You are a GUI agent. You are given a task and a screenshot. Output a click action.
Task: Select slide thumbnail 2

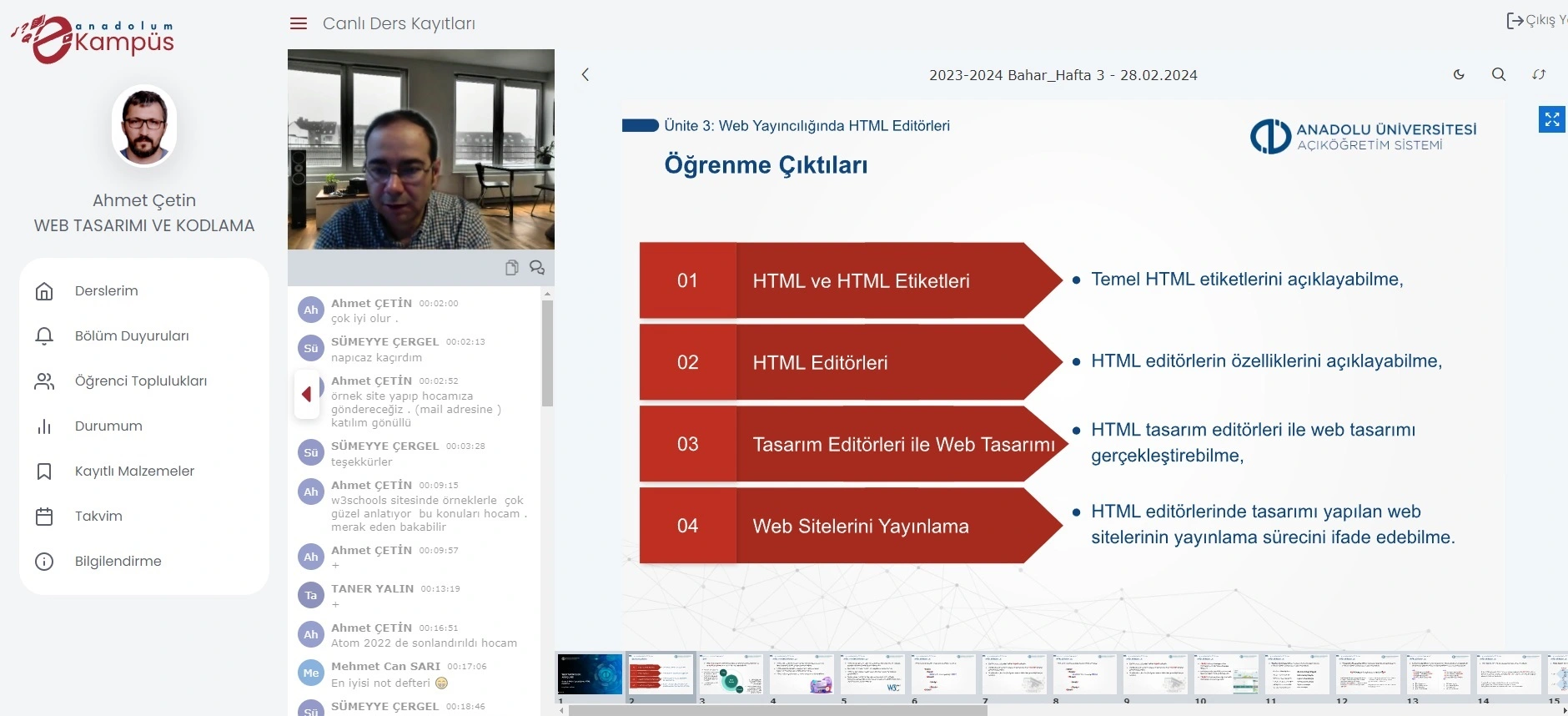click(661, 674)
